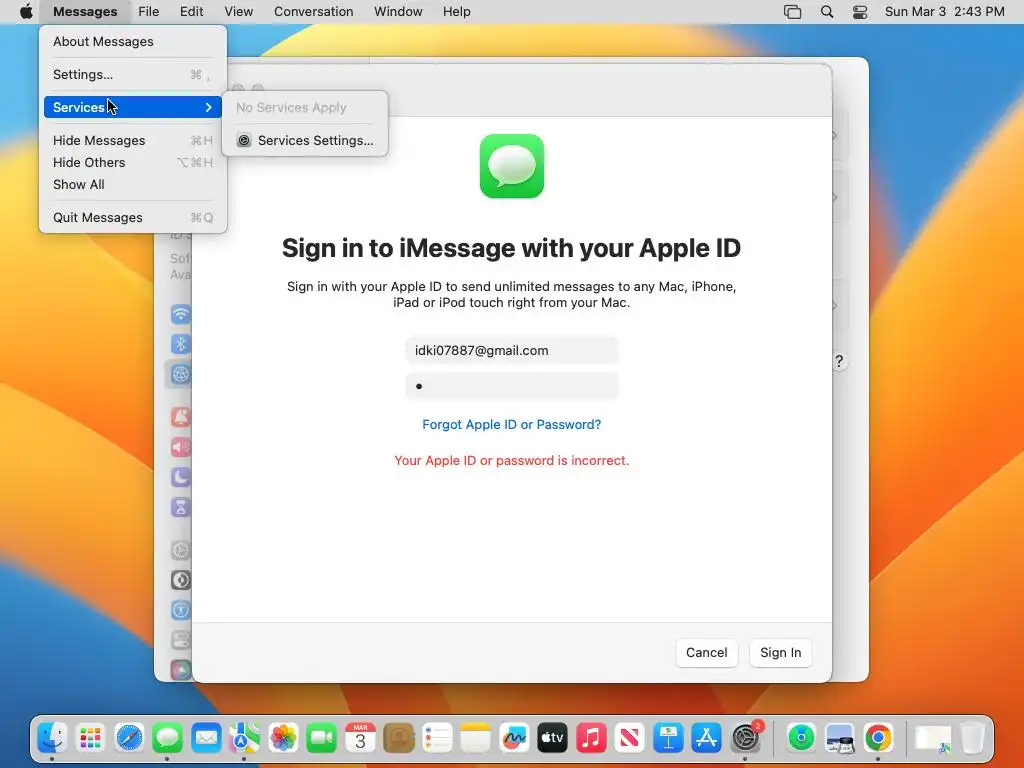Select Hide Messages

point(133,140)
